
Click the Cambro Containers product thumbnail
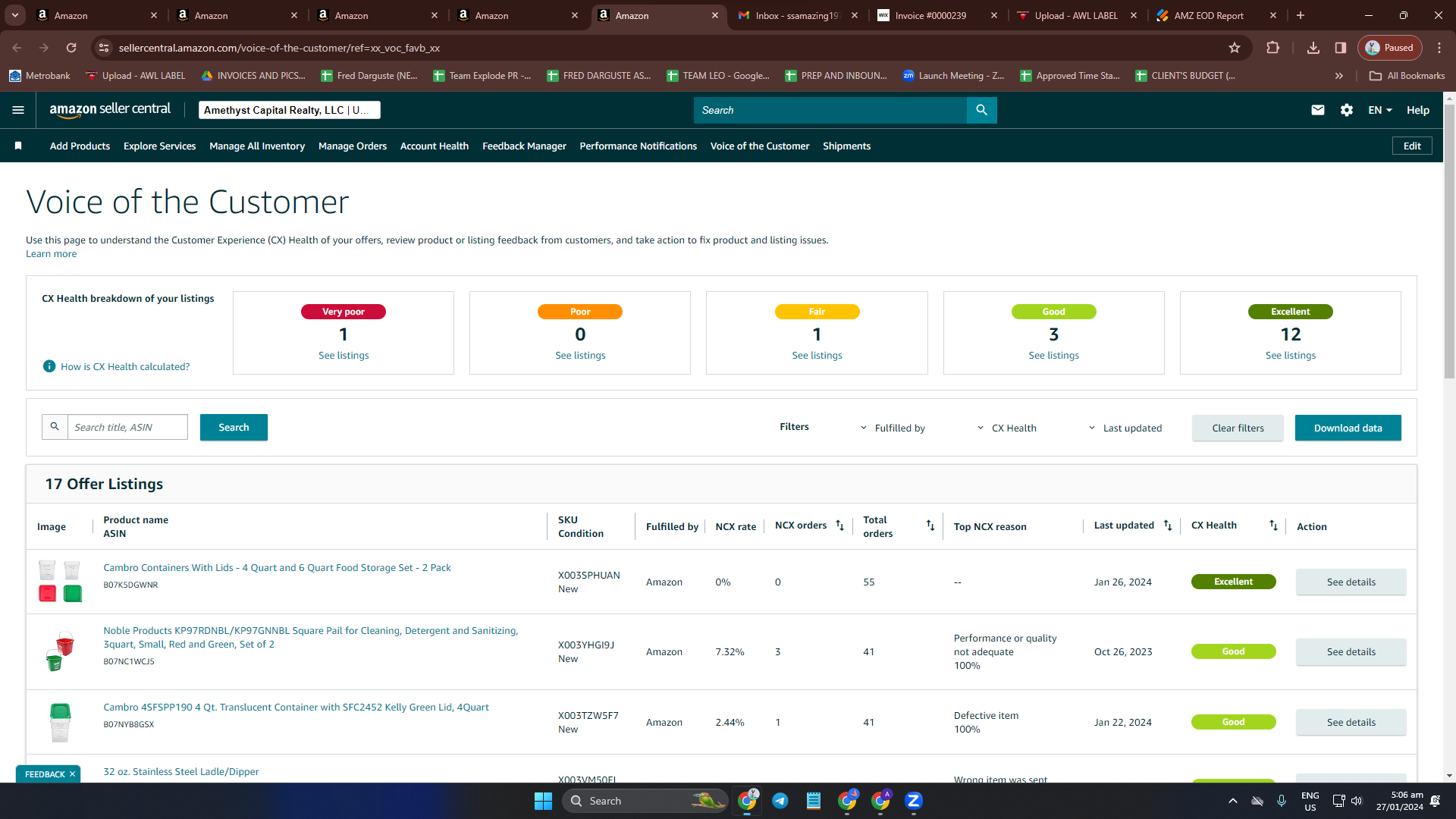[x=60, y=582]
